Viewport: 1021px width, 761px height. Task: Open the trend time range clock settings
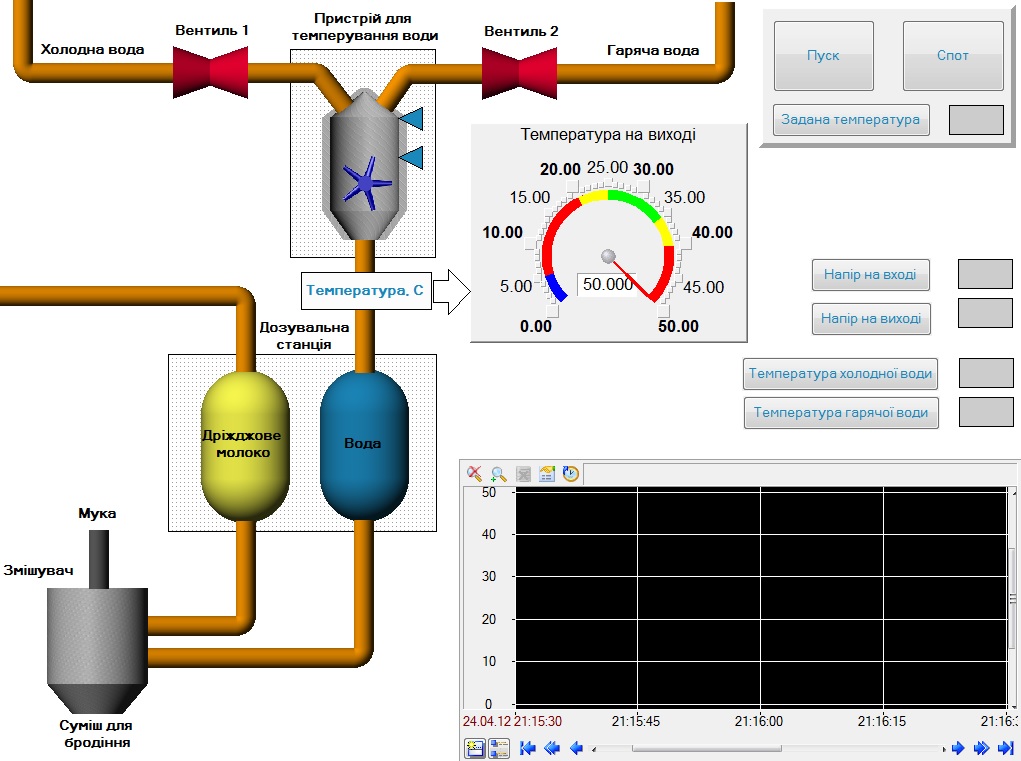tap(570, 474)
